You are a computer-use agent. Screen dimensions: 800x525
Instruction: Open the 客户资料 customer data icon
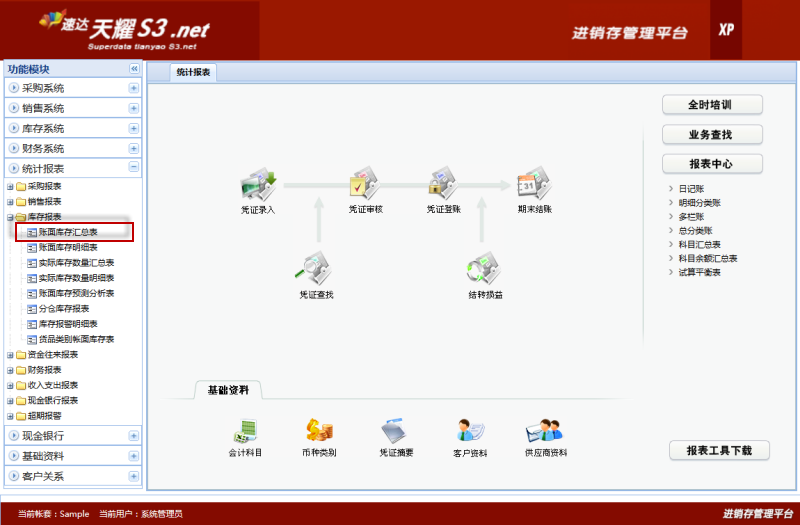[470, 431]
